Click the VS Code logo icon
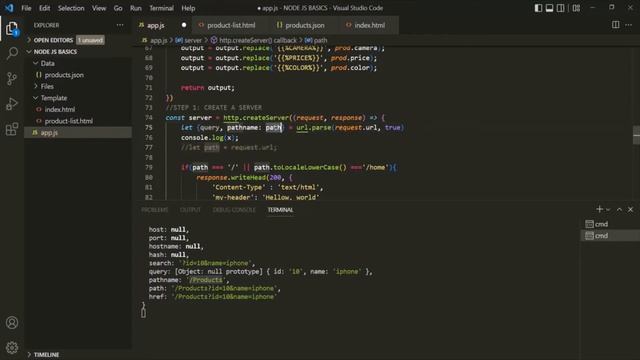 tap(9, 8)
